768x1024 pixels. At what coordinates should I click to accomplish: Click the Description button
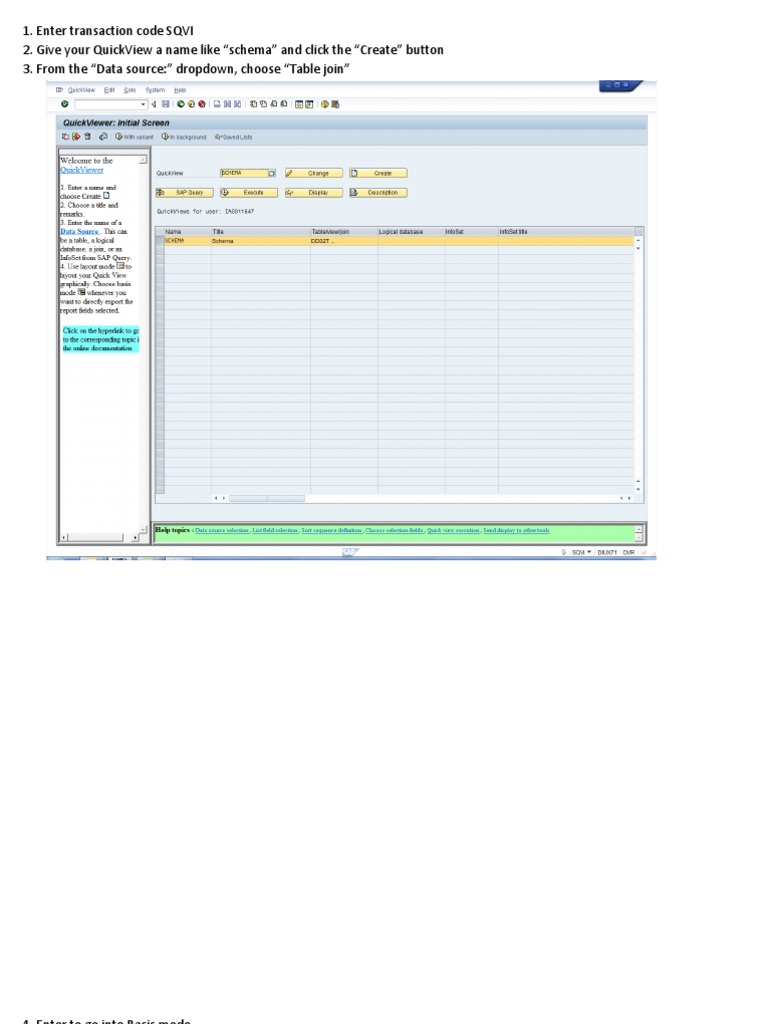coord(378,193)
